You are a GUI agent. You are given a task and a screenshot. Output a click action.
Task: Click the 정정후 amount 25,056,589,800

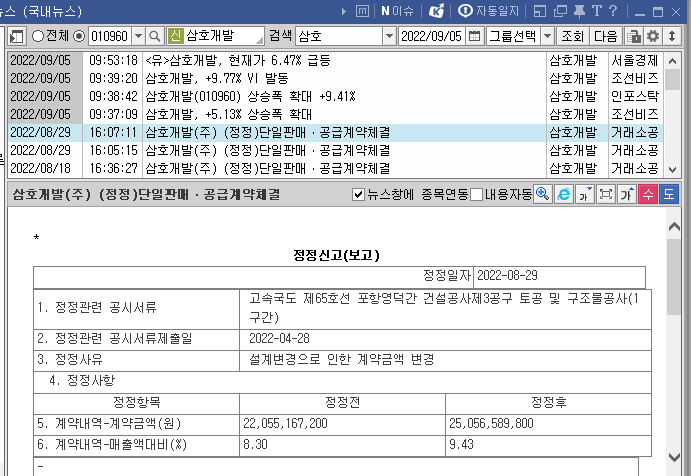[491, 424]
